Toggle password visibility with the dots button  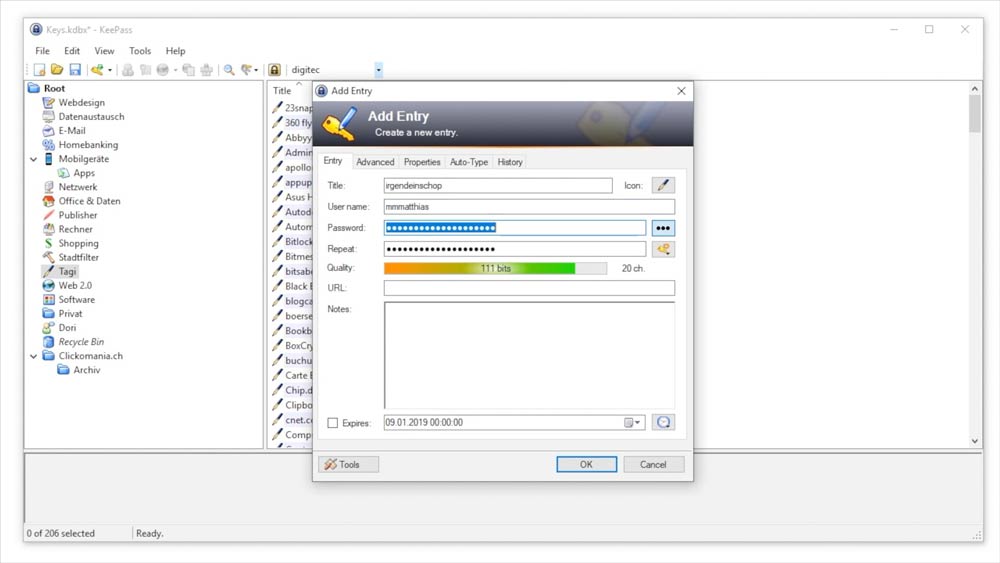pyautogui.click(x=663, y=228)
